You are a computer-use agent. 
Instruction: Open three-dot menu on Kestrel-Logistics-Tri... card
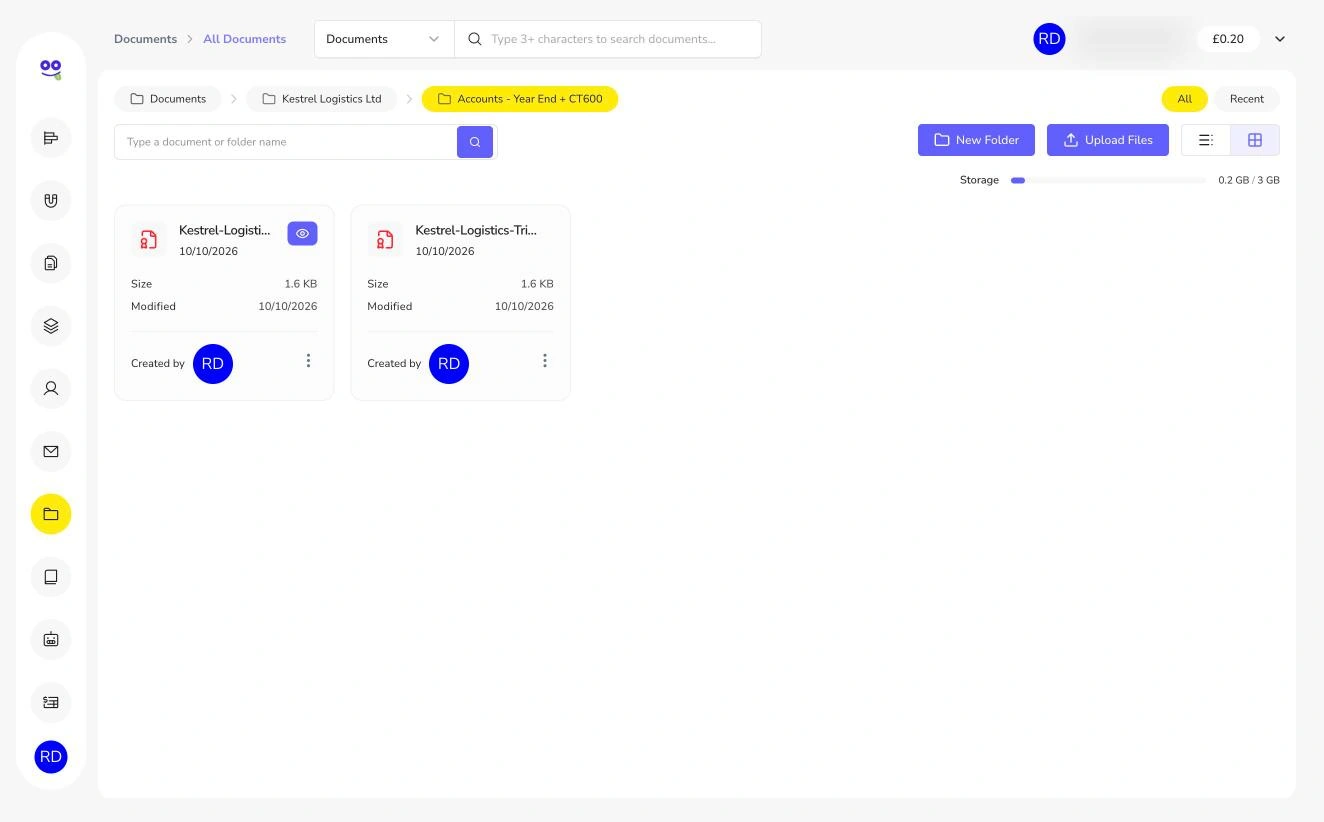click(544, 361)
